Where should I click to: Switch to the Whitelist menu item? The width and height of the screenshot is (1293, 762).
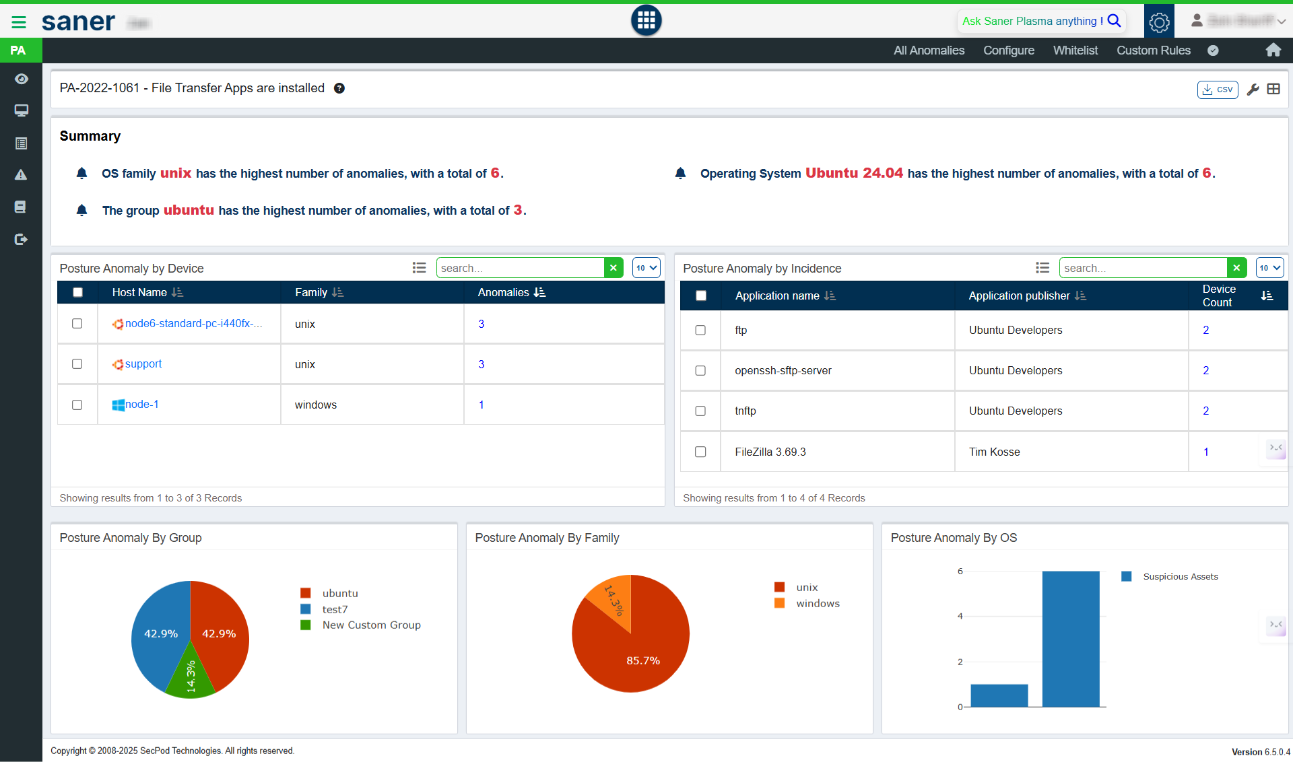[x=1075, y=50]
